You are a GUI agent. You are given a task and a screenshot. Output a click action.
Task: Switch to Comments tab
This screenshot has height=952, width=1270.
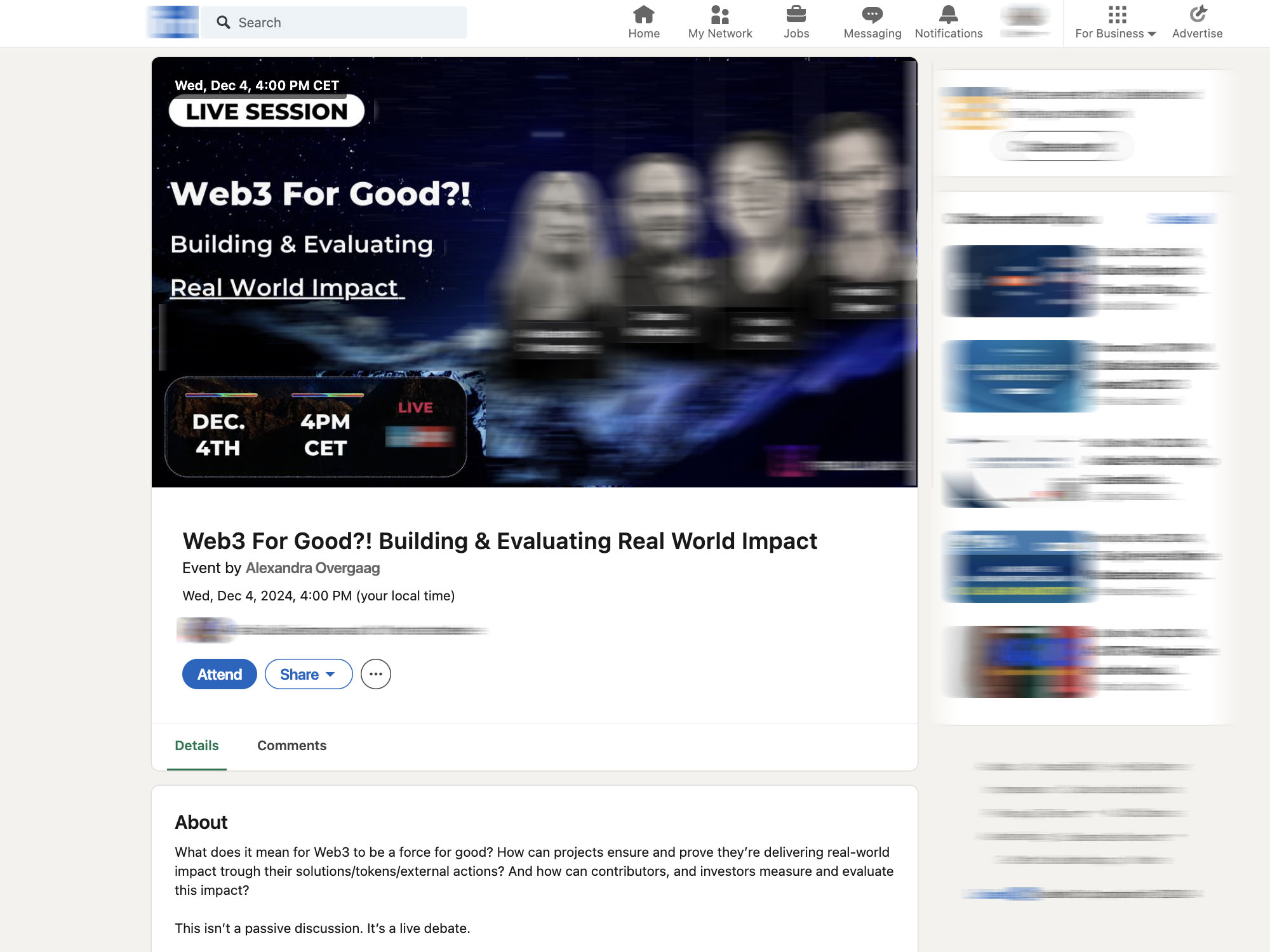coord(291,745)
